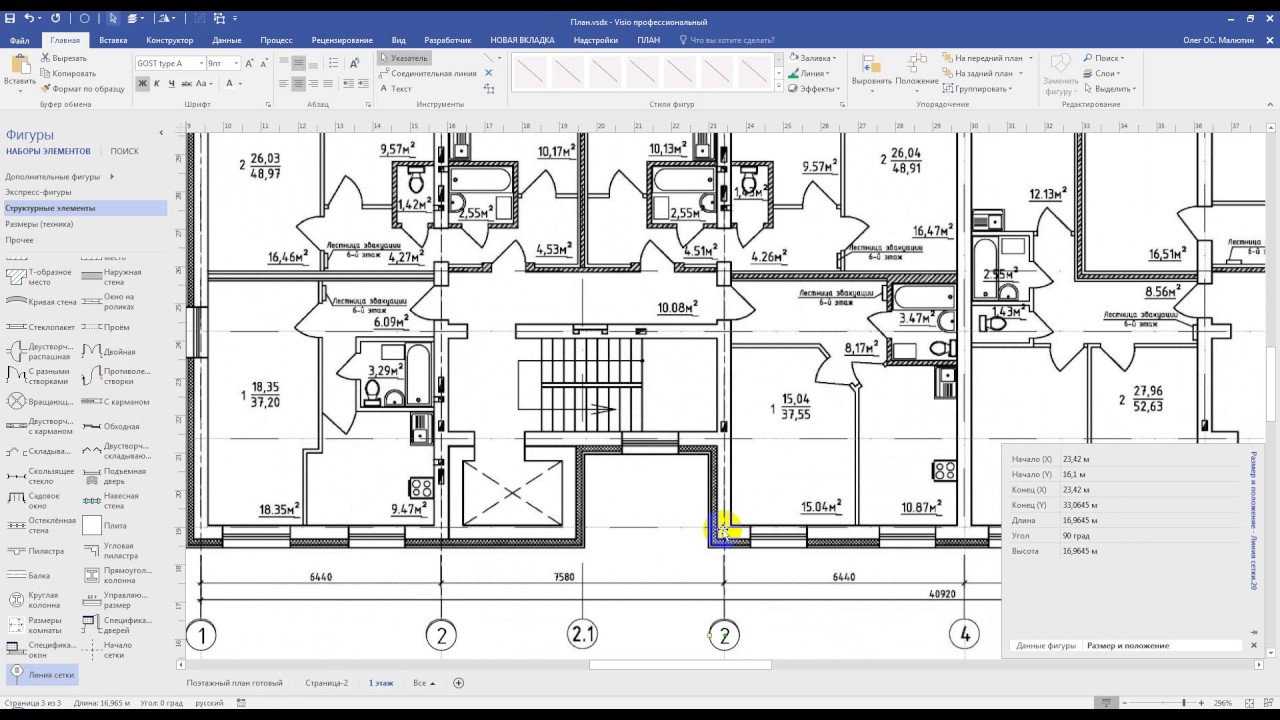1280x720 pixels.
Task: Toggle italic (К) formatting
Action: coord(157,83)
